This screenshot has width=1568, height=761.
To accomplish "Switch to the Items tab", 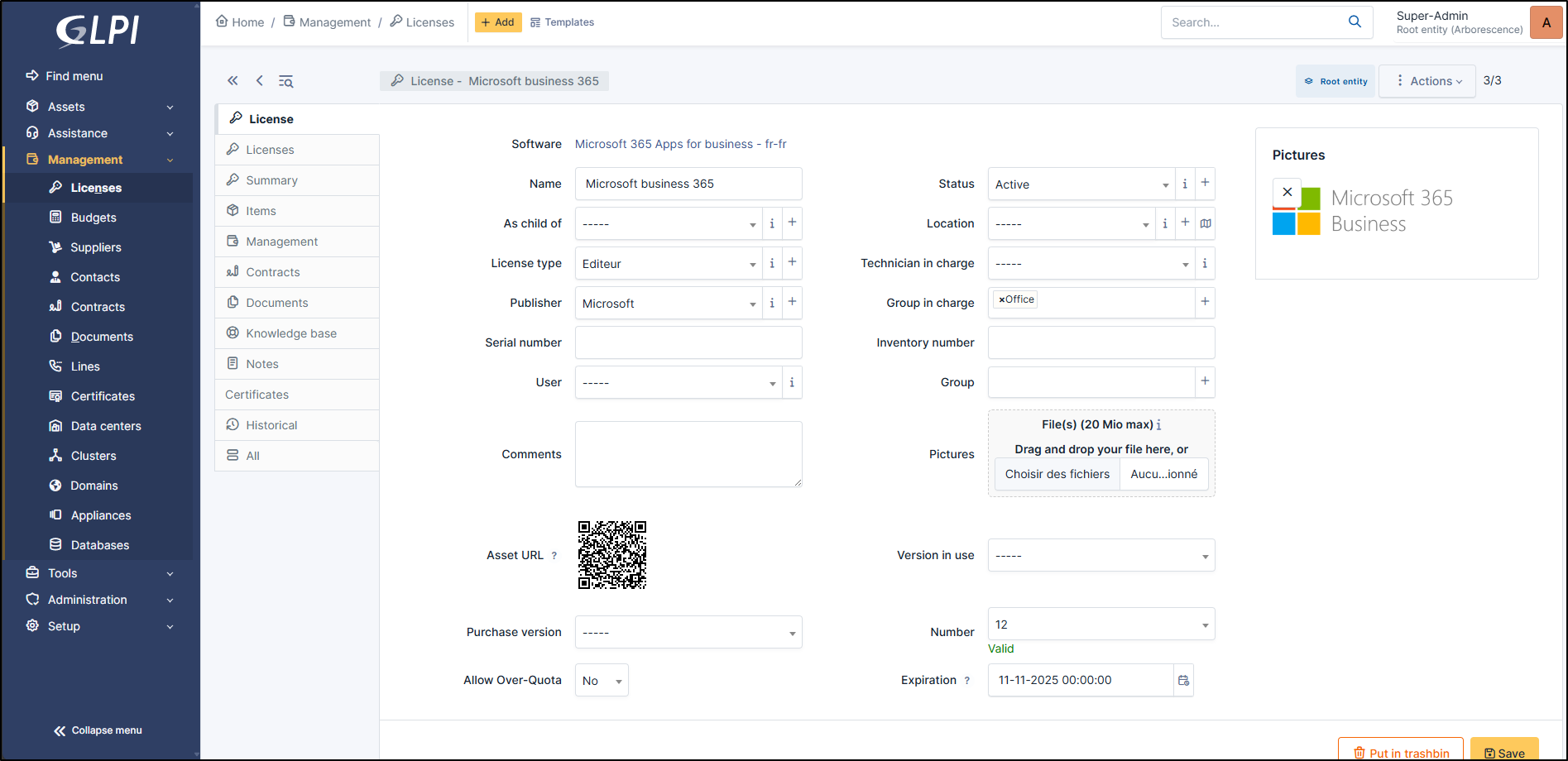I will pyautogui.click(x=297, y=211).
